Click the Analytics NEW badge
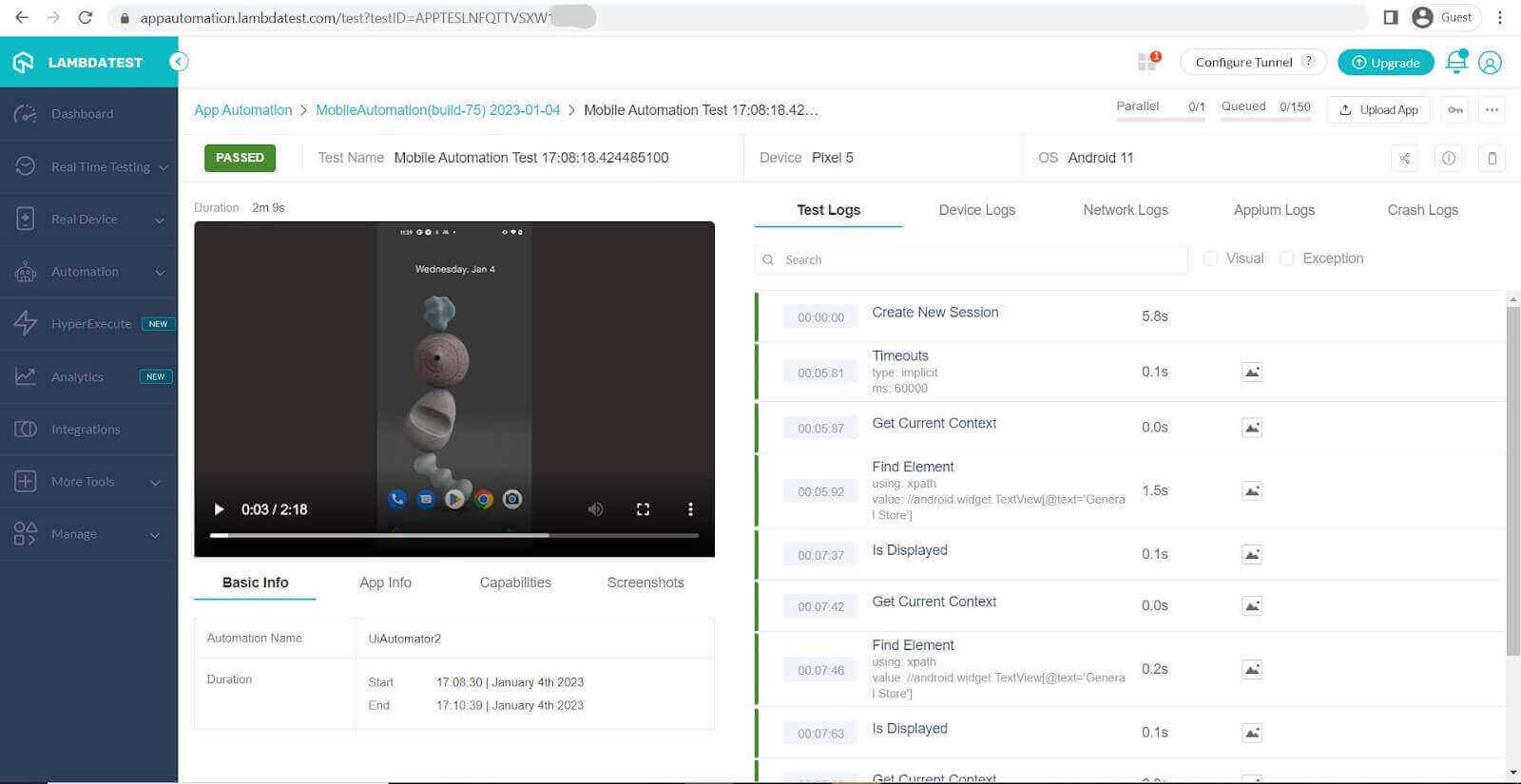Image resolution: width=1521 pixels, height=784 pixels. pos(156,376)
